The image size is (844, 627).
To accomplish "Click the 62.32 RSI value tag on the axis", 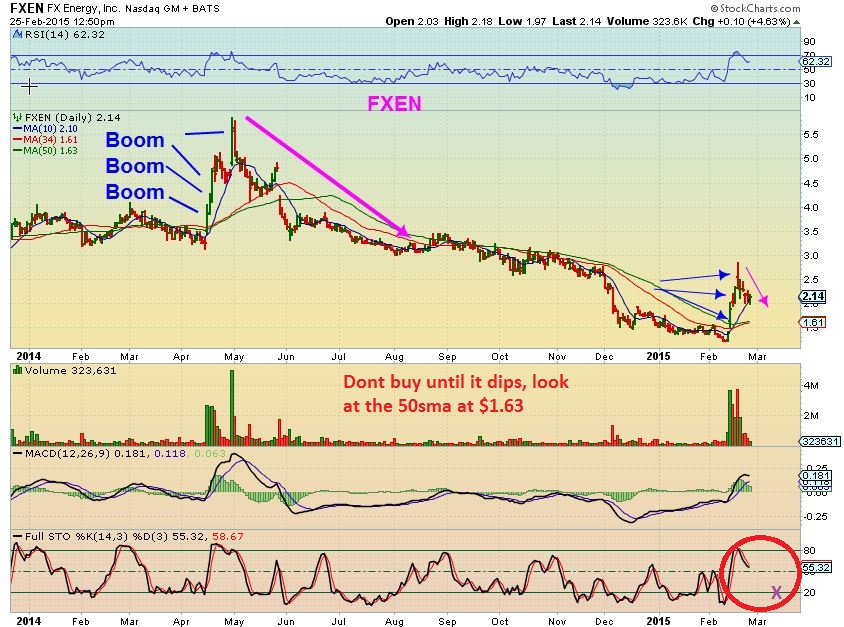I will (x=815, y=62).
